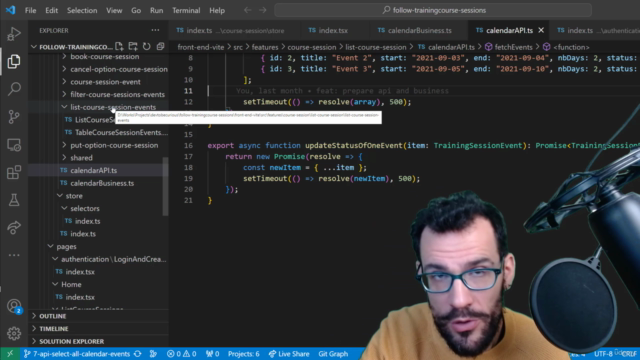Open remote window indicator in status bar
The height and width of the screenshot is (360, 640).
(10, 354)
